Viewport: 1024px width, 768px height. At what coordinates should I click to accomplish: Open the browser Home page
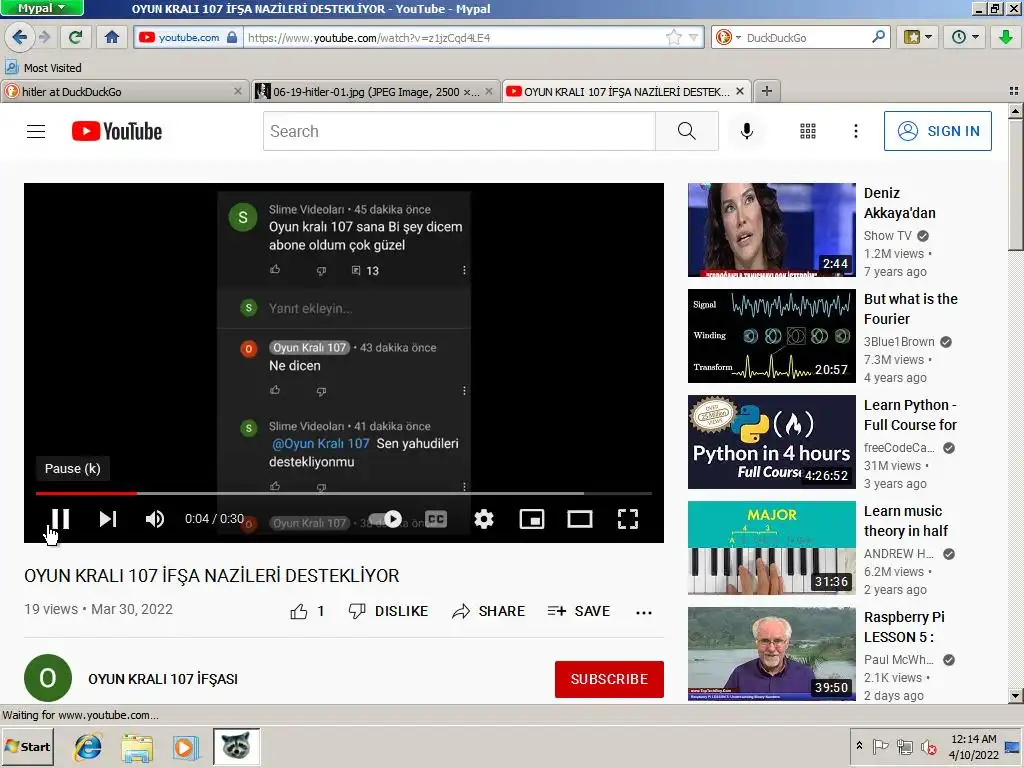click(x=112, y=37)
